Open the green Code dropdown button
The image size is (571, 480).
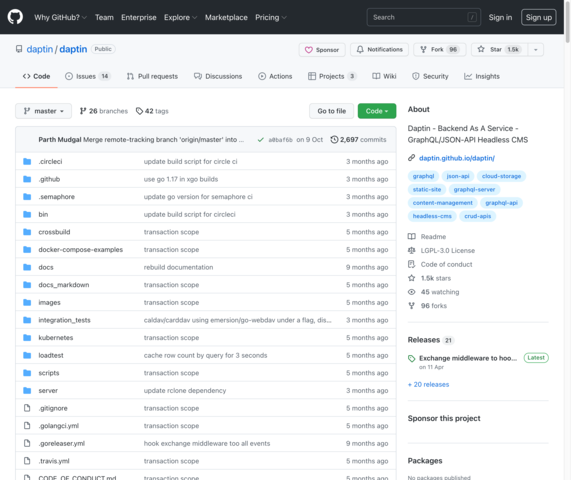pyautogui.click(x=377, y=111)
